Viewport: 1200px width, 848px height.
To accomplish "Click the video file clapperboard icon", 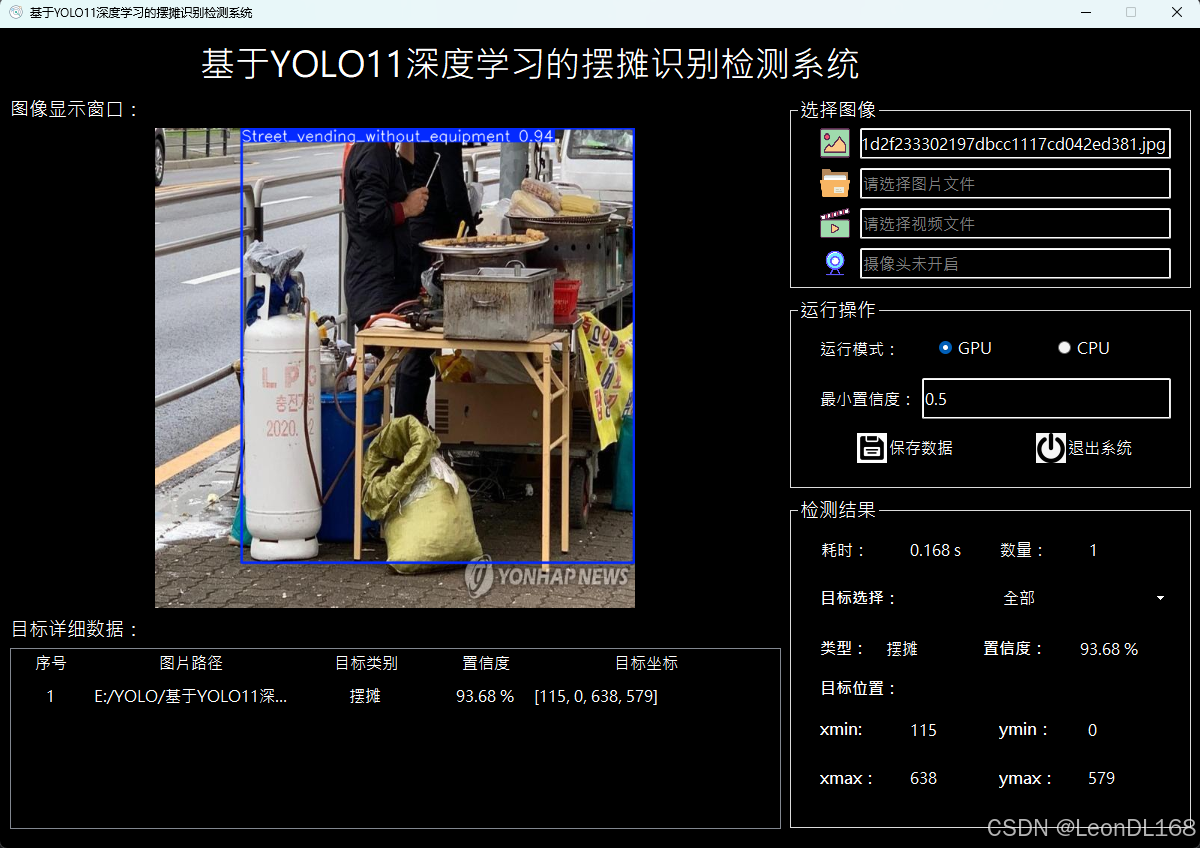I will [835, 223].
